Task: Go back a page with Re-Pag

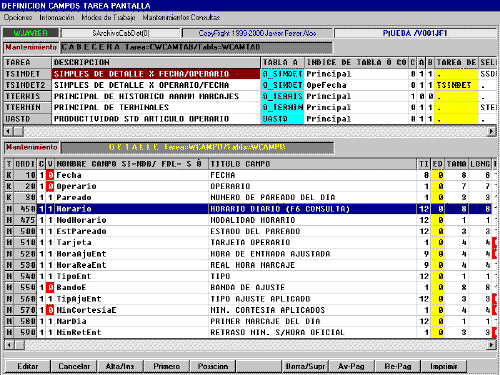Action: (398, 366)
